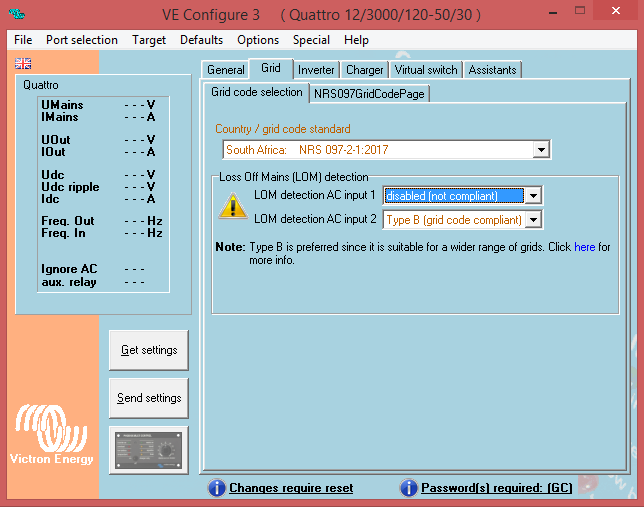Click the IOut reading row

point(98,152)
